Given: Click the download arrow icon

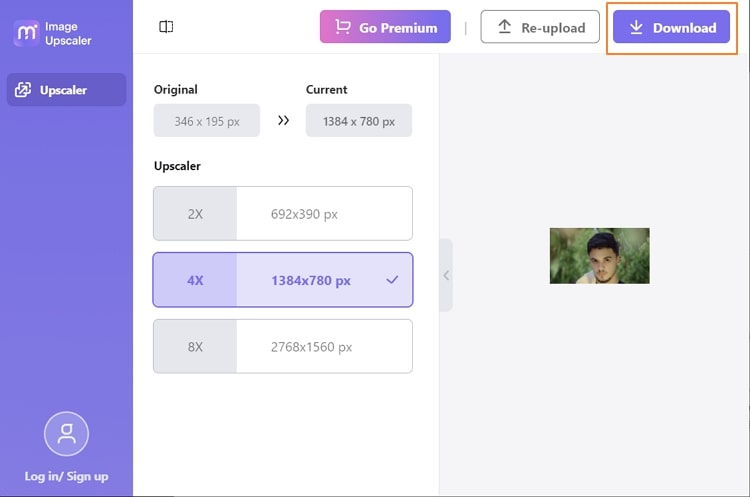Looking at the screenshot, I should coord(636,27).
